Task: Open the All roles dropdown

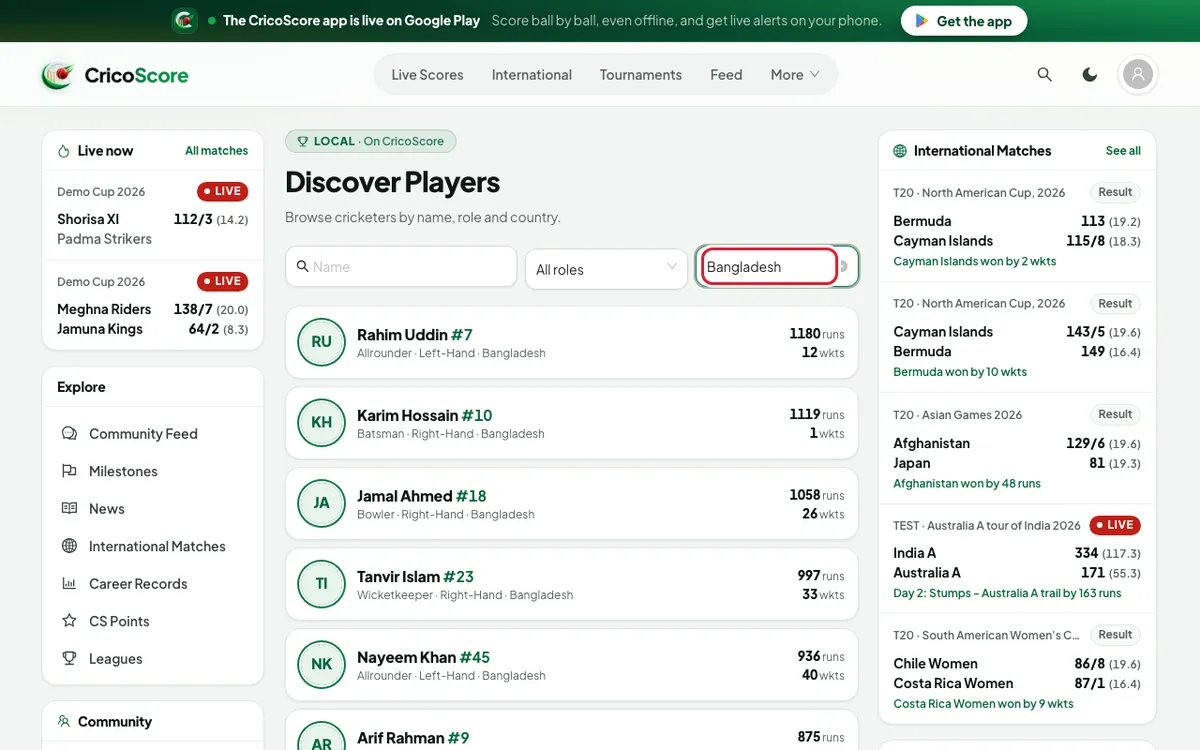Action: (x=606, y=269)
